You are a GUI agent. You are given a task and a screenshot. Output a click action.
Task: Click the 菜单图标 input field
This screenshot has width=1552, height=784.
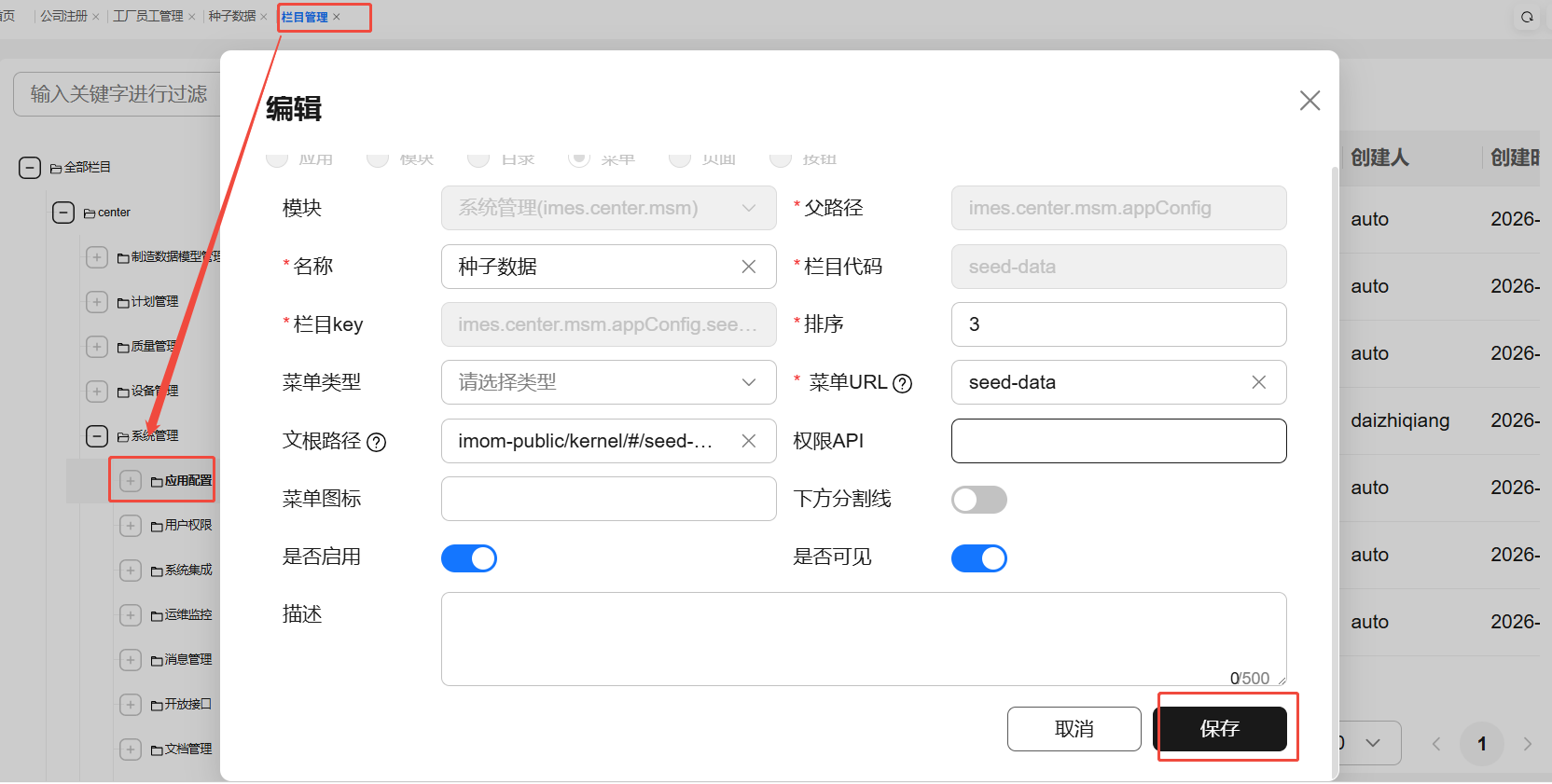click(x=608, y=499)
